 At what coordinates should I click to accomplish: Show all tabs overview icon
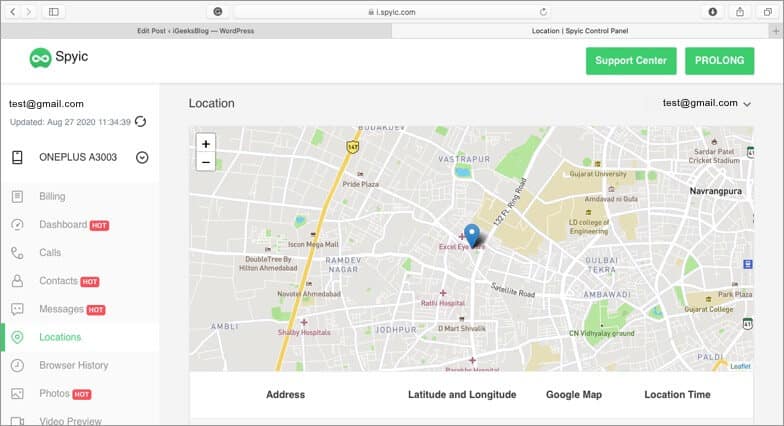point(768,12)
